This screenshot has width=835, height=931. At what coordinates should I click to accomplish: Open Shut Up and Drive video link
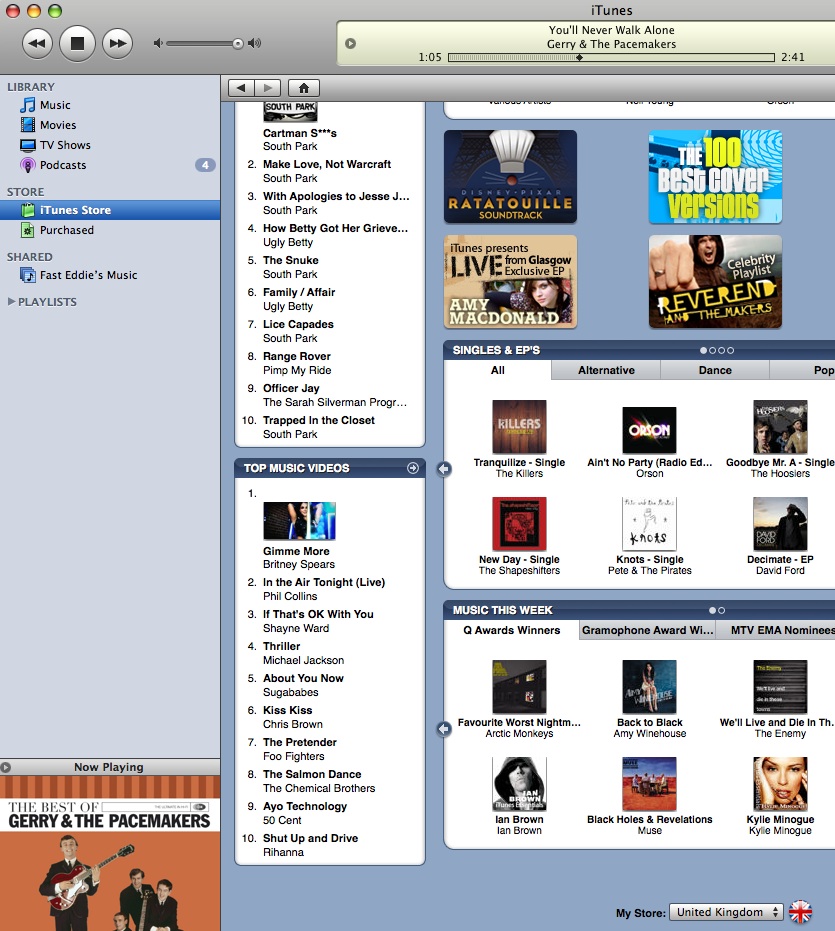click(x=311, y=838)
